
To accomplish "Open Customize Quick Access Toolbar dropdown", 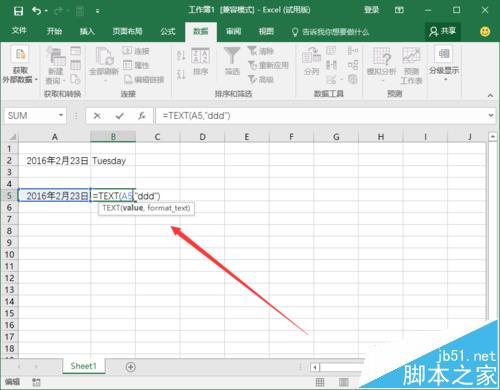I will click(97, 11).
